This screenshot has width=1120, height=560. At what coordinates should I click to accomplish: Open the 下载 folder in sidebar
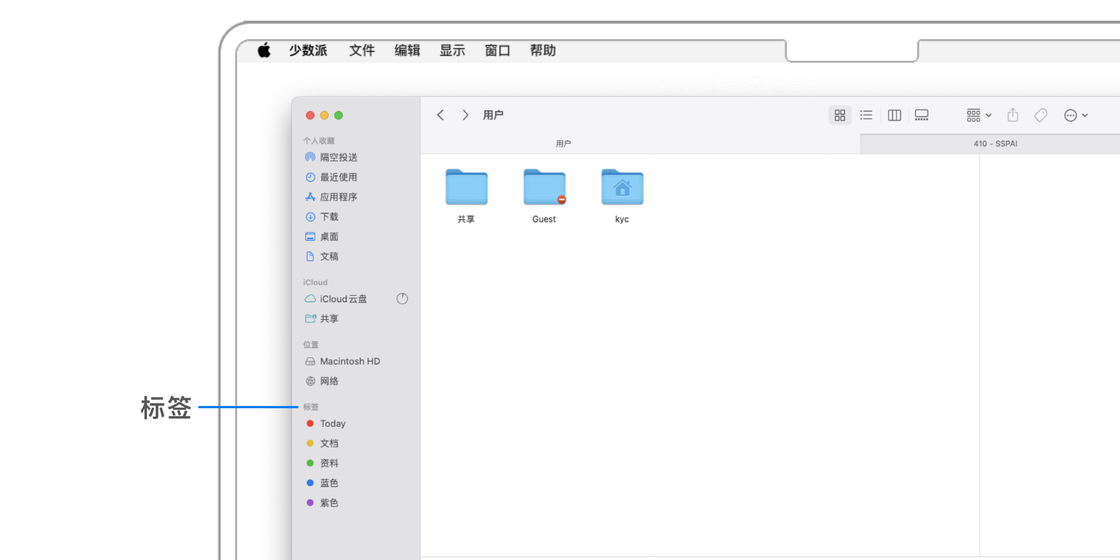click(329, 217)
